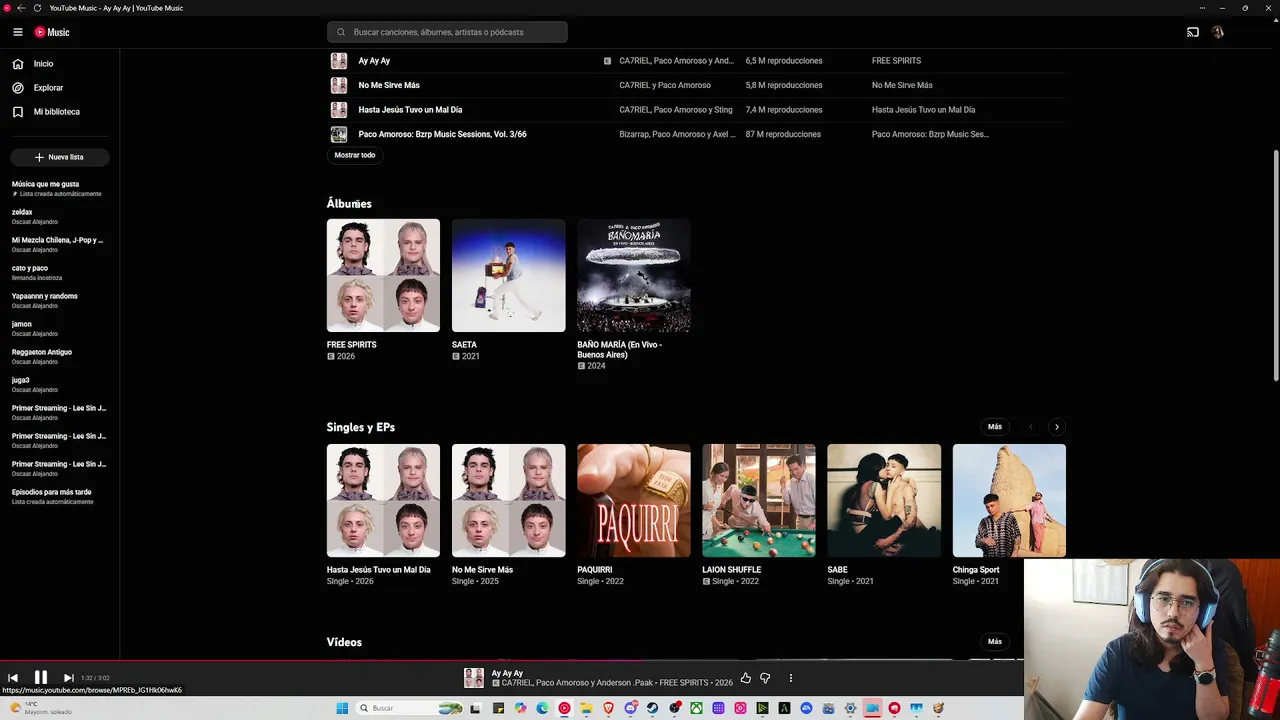Show next Singles y EPs with right arrow

coord(1057,427)
